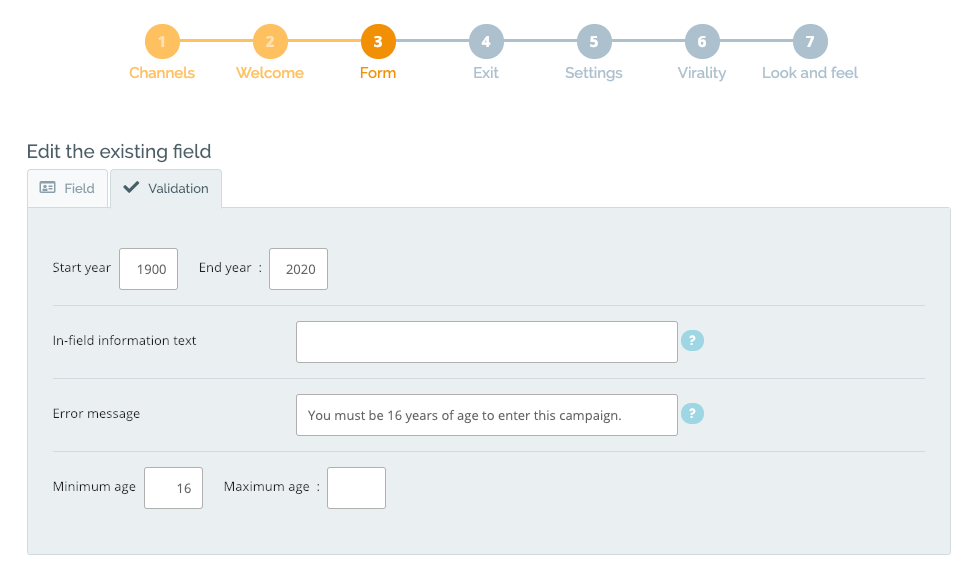Focus the In-field information text box
Screen dimensions: 968x570
coord(486,342)
